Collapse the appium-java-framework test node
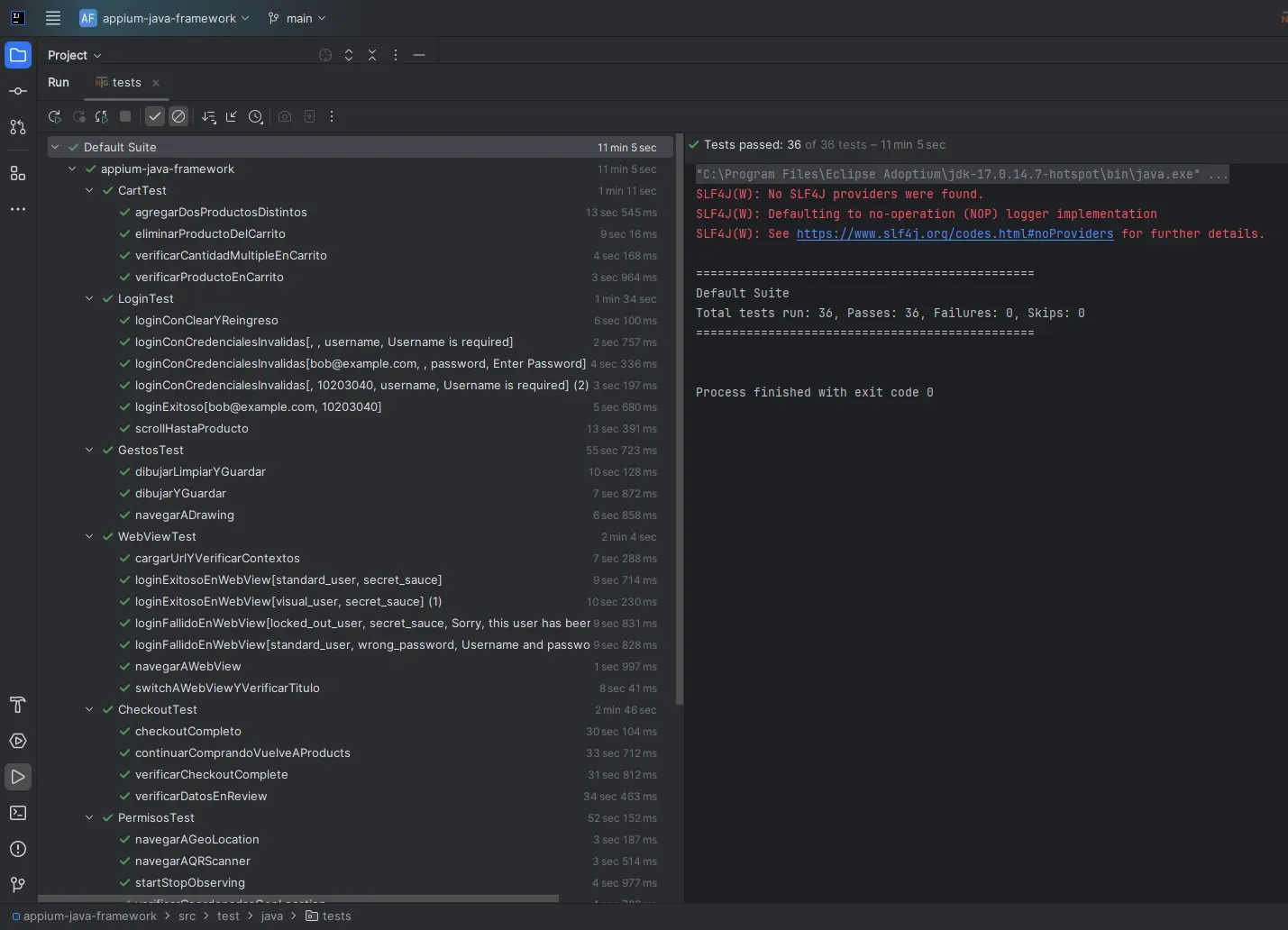The height and width of the screenshot is (930, 1288). (72, 169)
